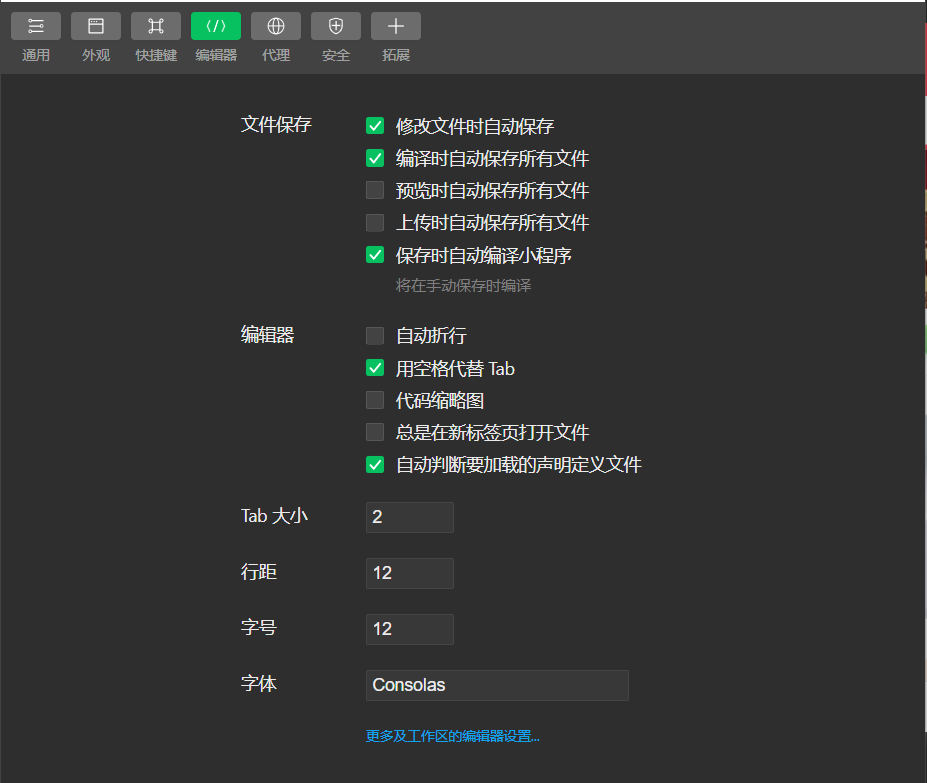927x783 pixels.
Task: Open the 代理 proxy globe icon
Action: 276,26
